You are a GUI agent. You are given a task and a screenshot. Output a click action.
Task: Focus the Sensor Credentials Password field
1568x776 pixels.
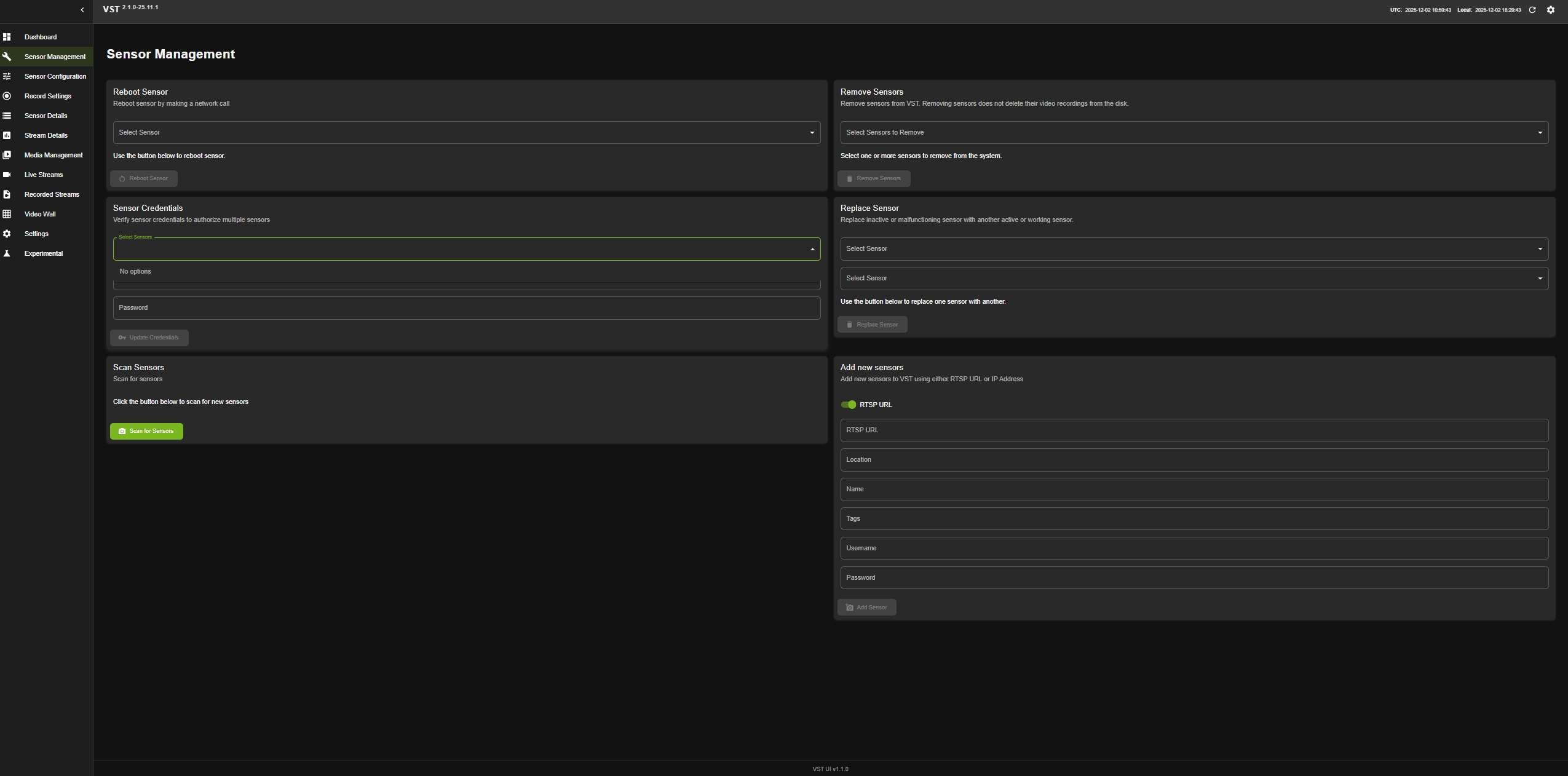[x=466, y=308]
